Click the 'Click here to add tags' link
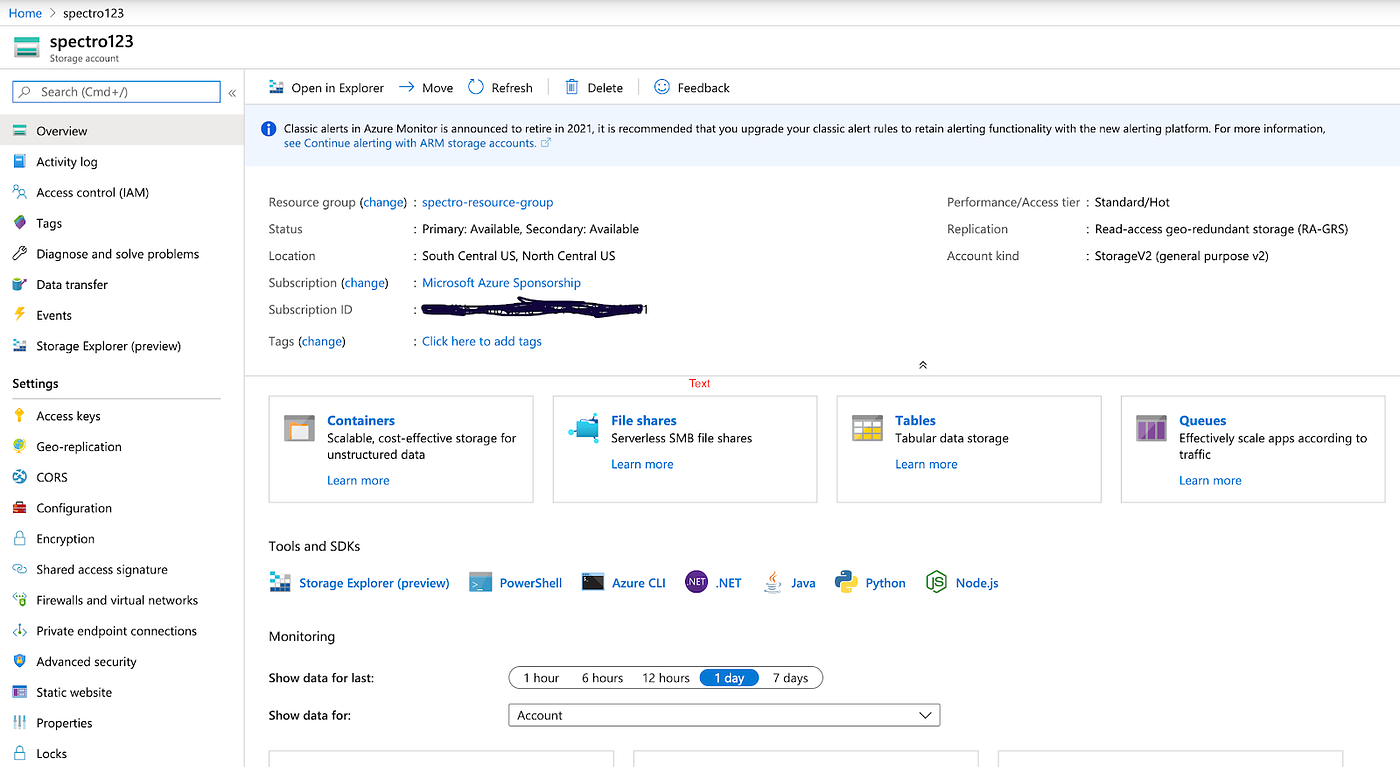 (482, 341)
